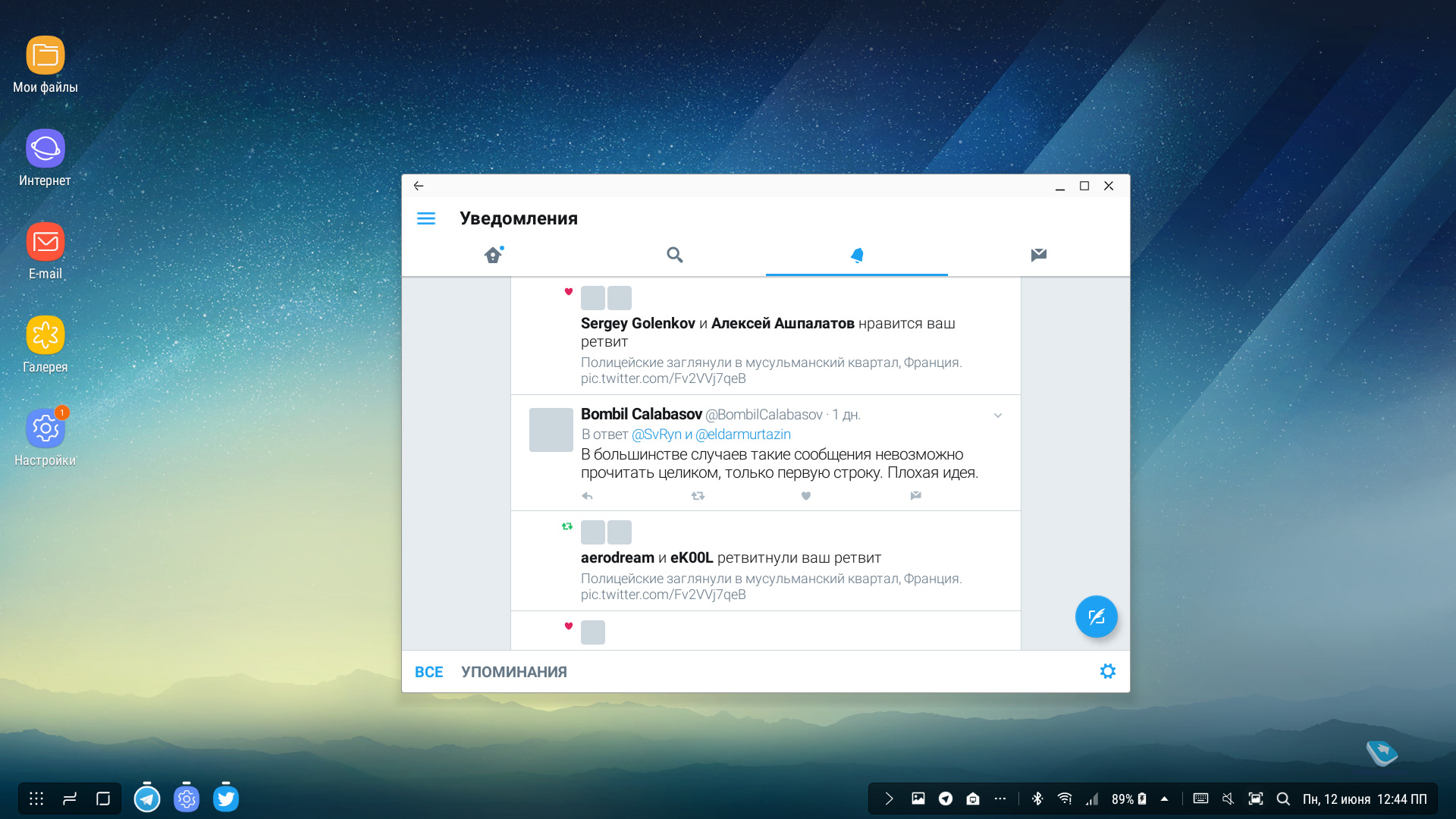Open Bombil Calabasov's avatar

pyautogui.click(x=551, y=430)
